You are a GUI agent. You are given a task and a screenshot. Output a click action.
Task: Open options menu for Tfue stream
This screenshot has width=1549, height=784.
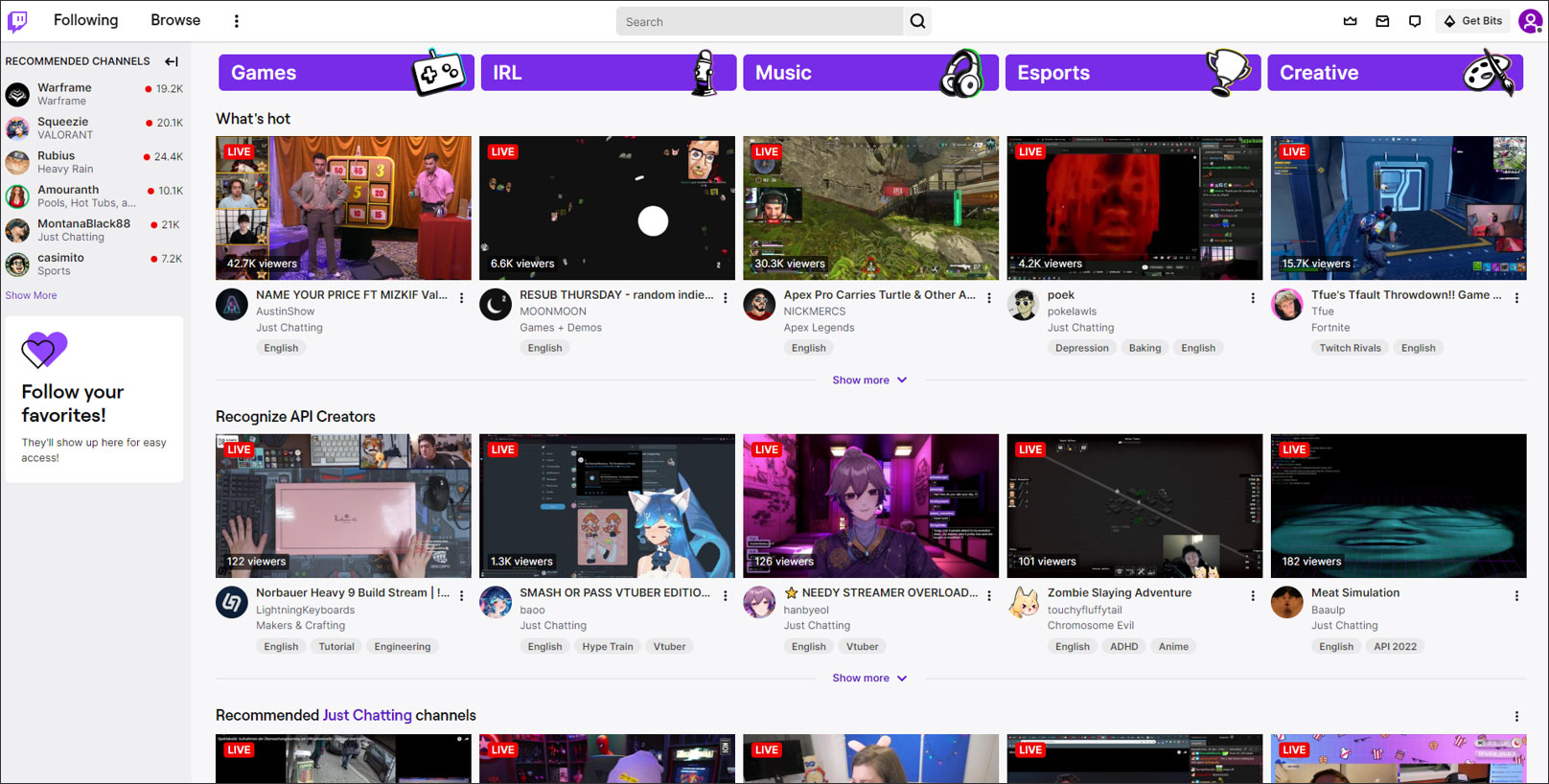point(1516,298)
